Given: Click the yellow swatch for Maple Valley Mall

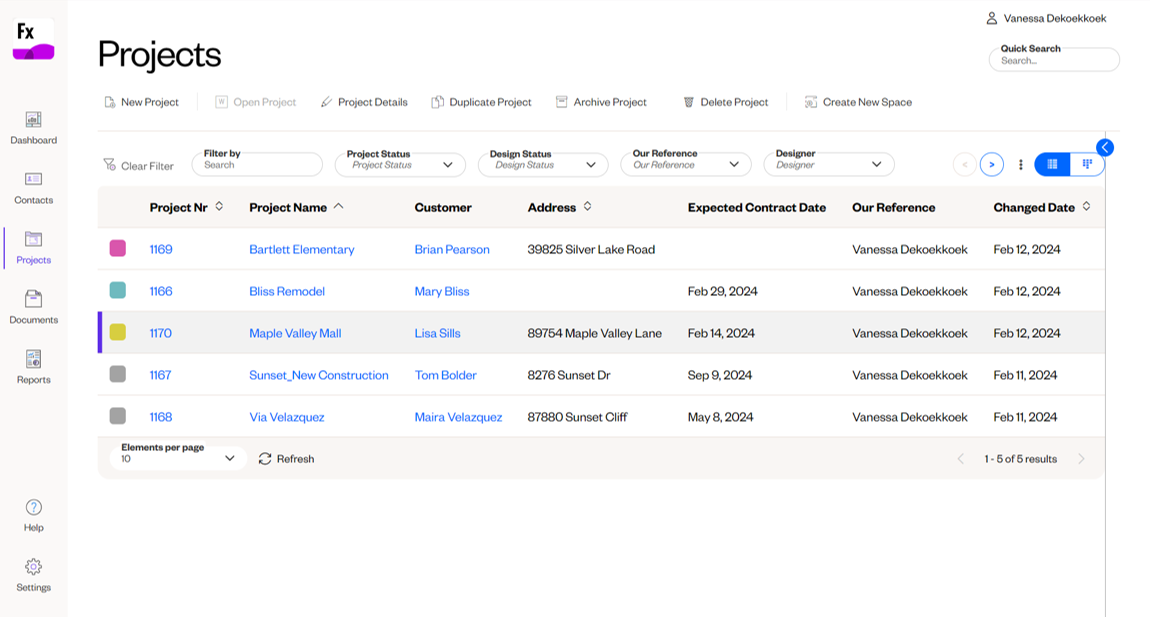Looking at the screenshot, I should click(117, 332).
